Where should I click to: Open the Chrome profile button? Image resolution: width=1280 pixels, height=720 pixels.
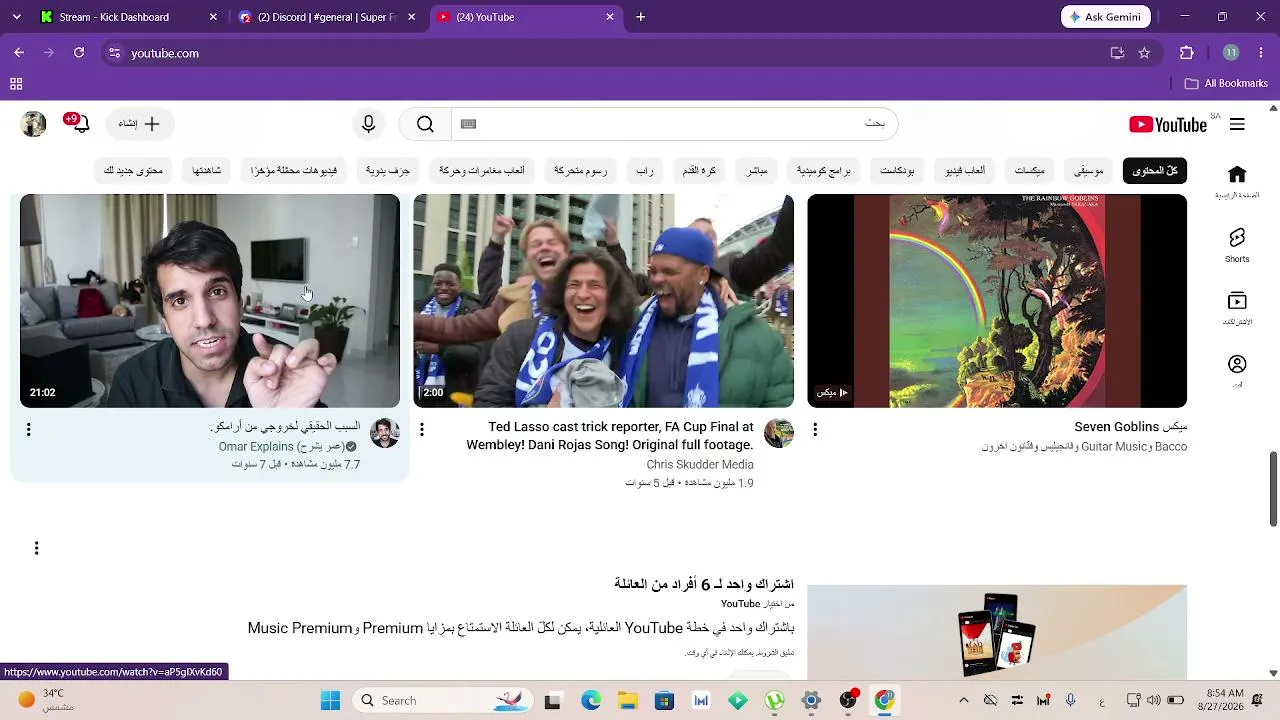pos(1231,53)
